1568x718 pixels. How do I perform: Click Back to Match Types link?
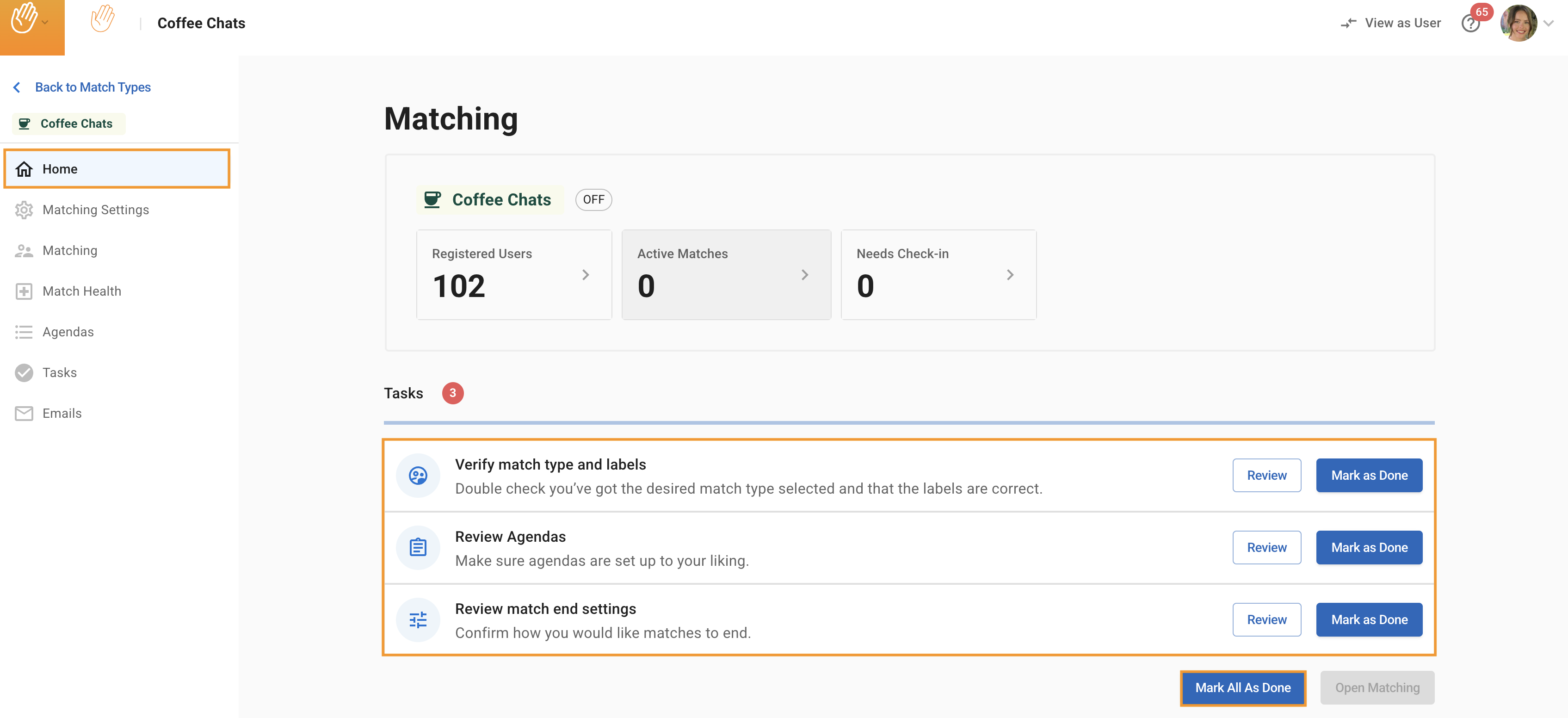coord(93,87)
